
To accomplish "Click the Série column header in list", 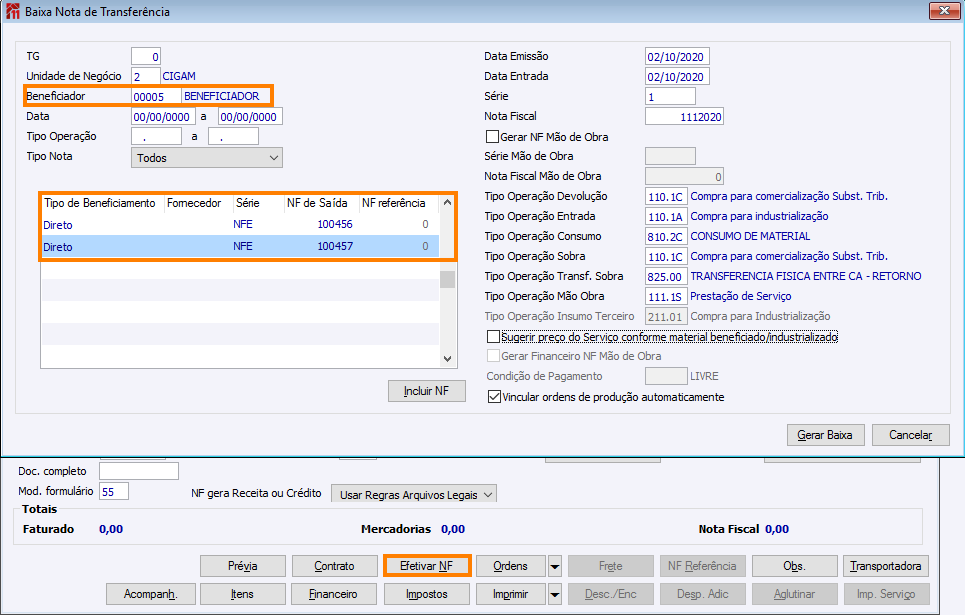I will [x=258, y=203].
